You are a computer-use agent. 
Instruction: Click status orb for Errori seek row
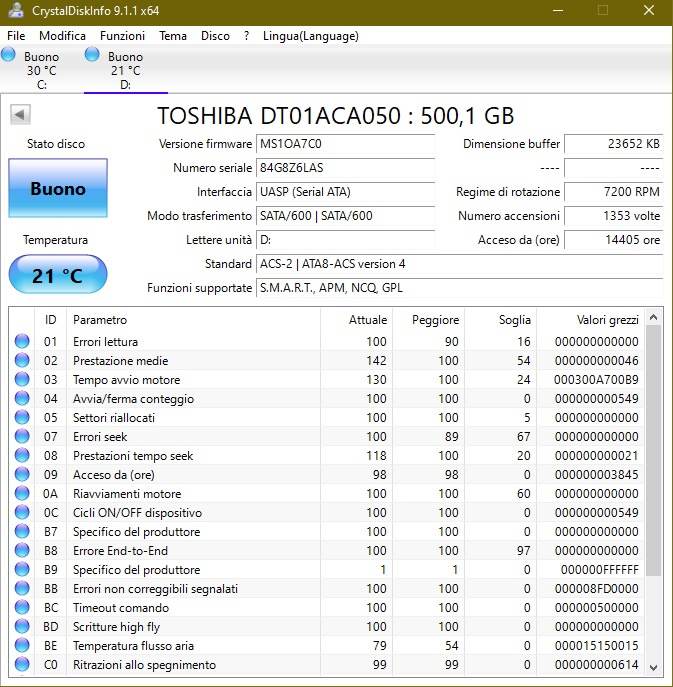[x=22, y=436]
